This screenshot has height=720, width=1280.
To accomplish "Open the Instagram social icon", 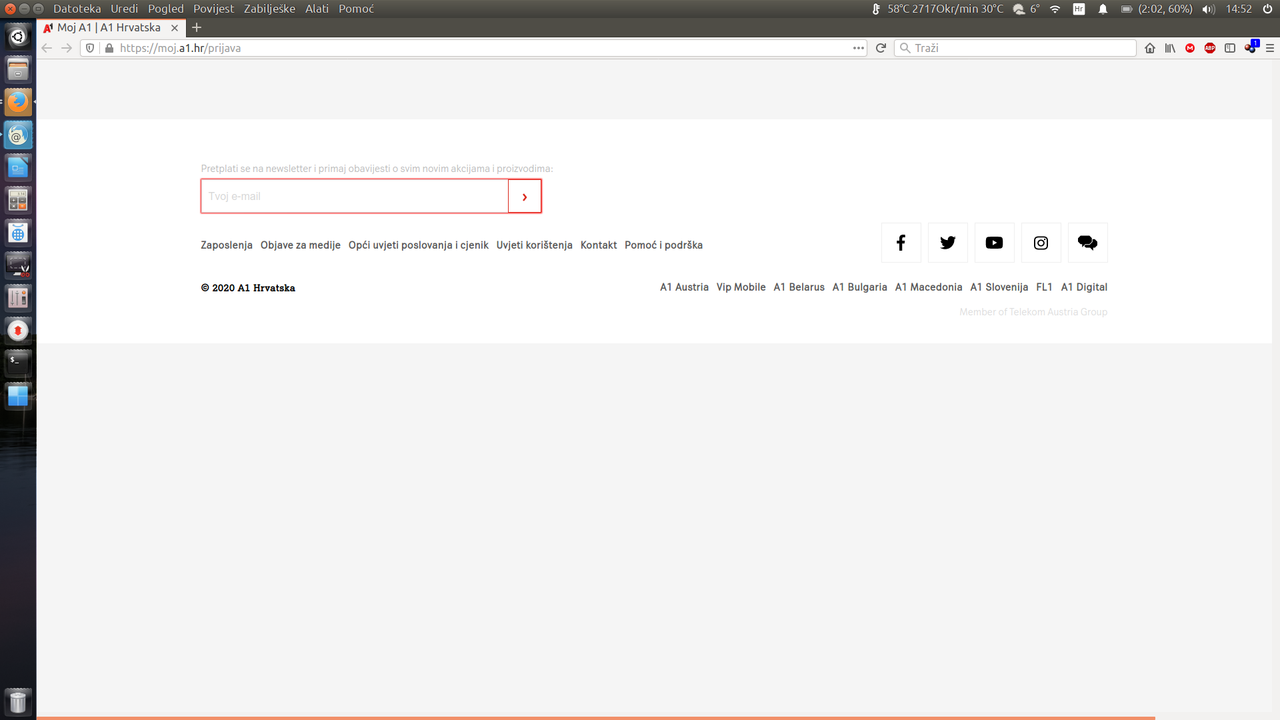I will coord(1041,243).
